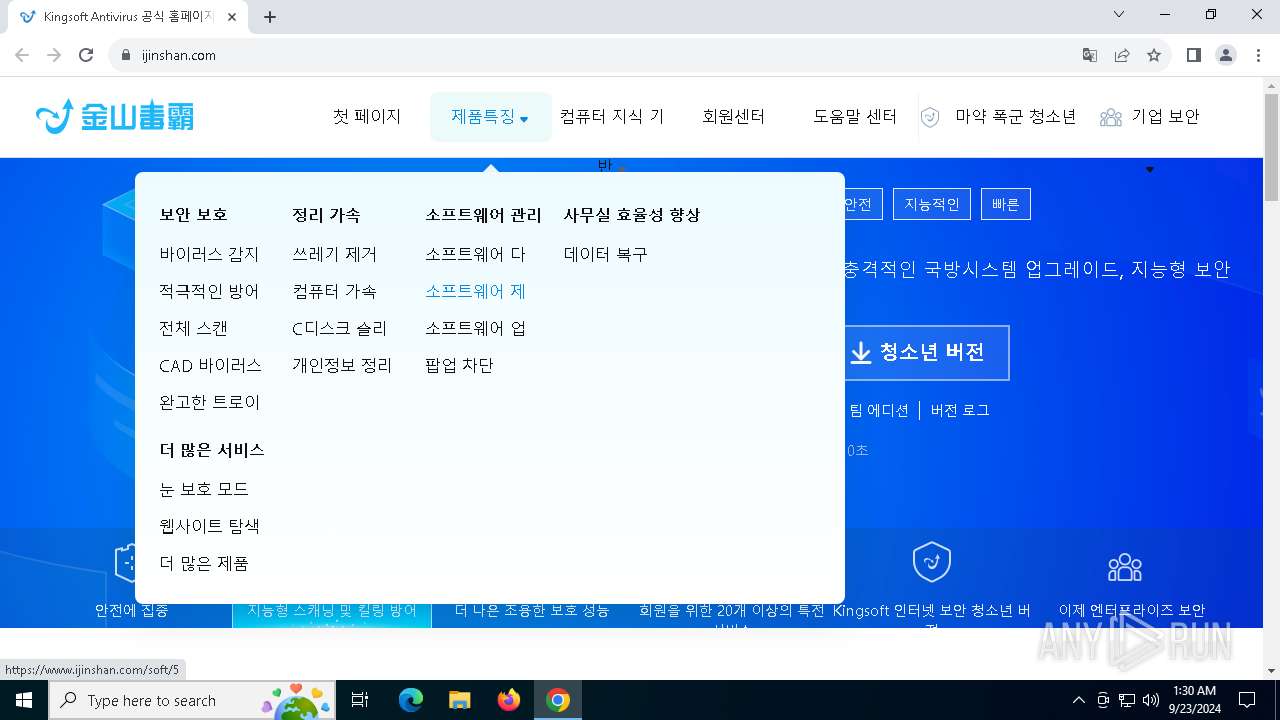Bookmark this page with star icon
The width and height of the screenshot is (1280, 720).
(1154, 55)
